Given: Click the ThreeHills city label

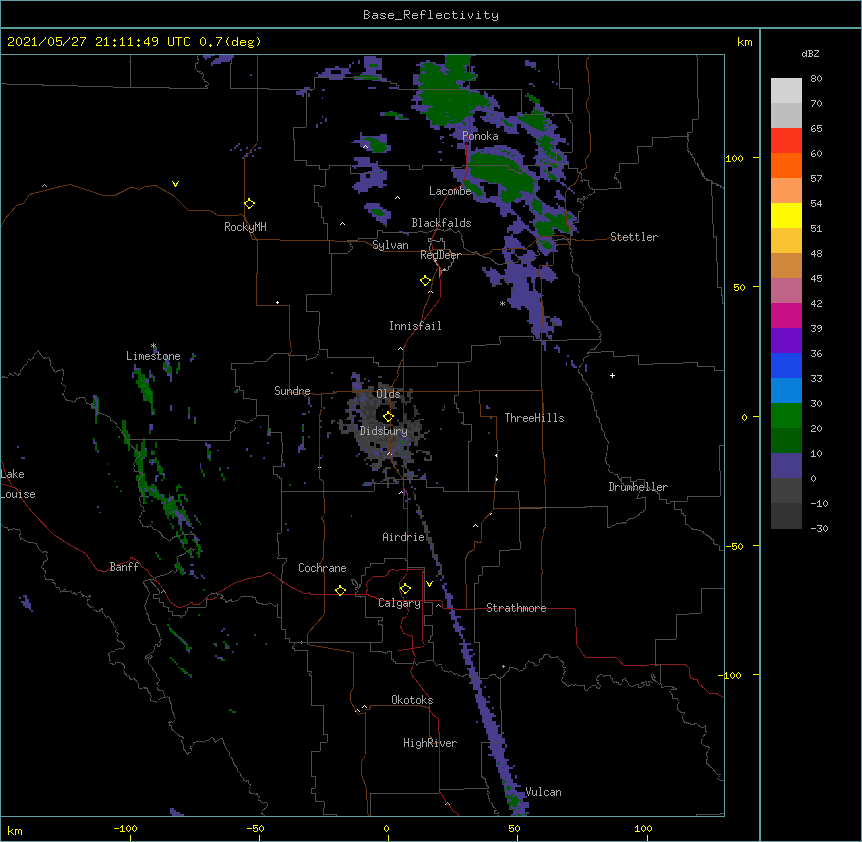Looking at the screenshot, I should tap(534, 418).
